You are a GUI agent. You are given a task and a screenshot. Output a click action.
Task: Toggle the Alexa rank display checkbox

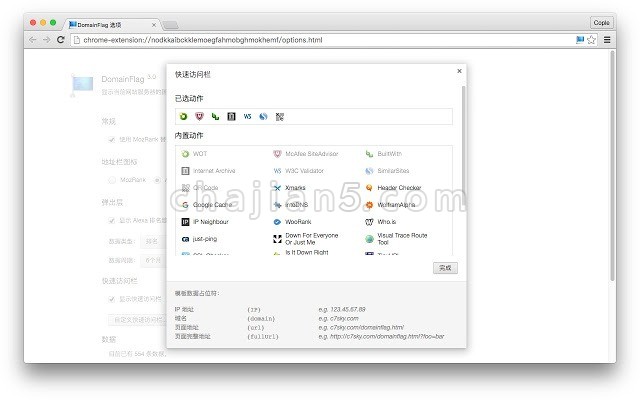112,220
